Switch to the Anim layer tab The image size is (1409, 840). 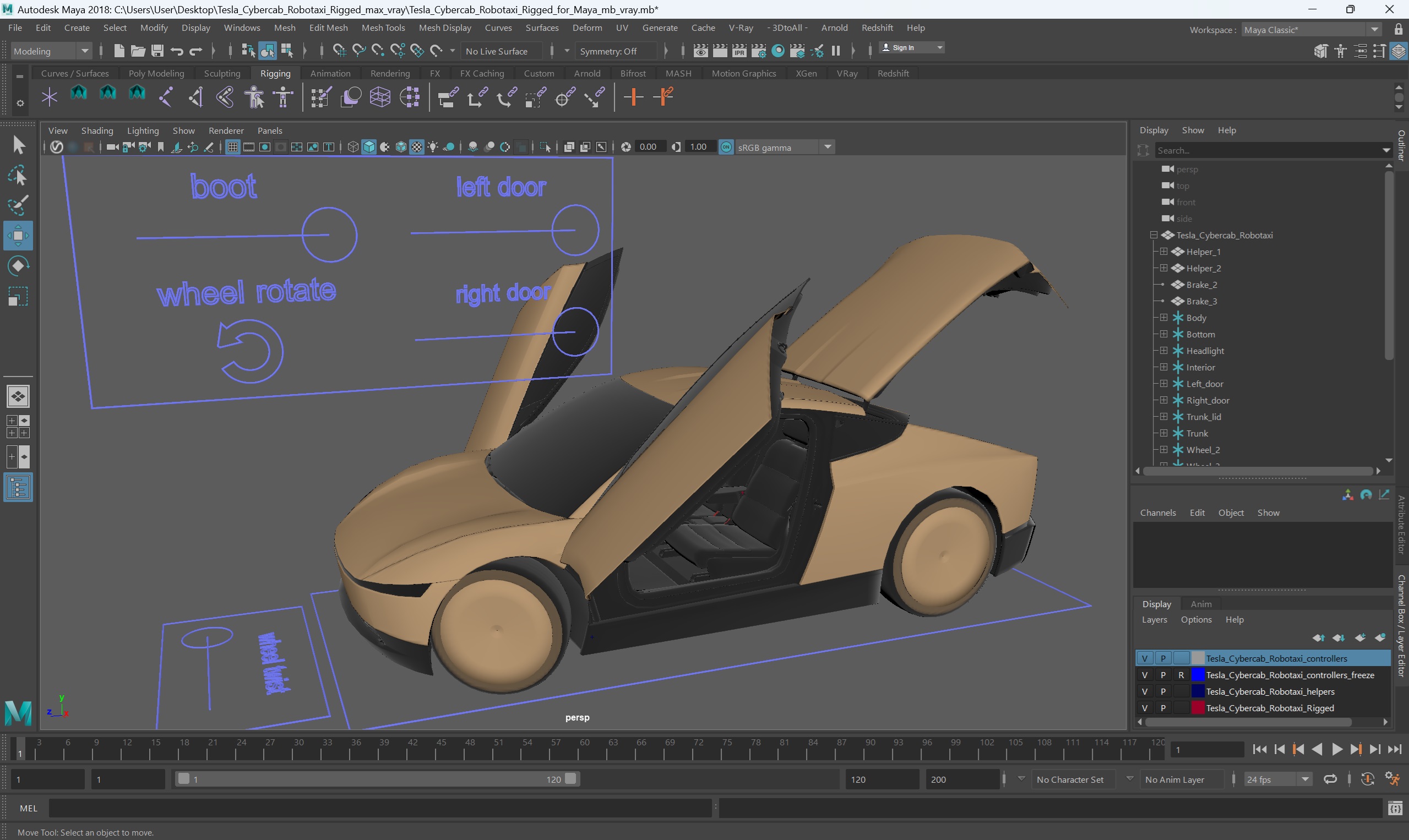click(x=1201, y=604)
